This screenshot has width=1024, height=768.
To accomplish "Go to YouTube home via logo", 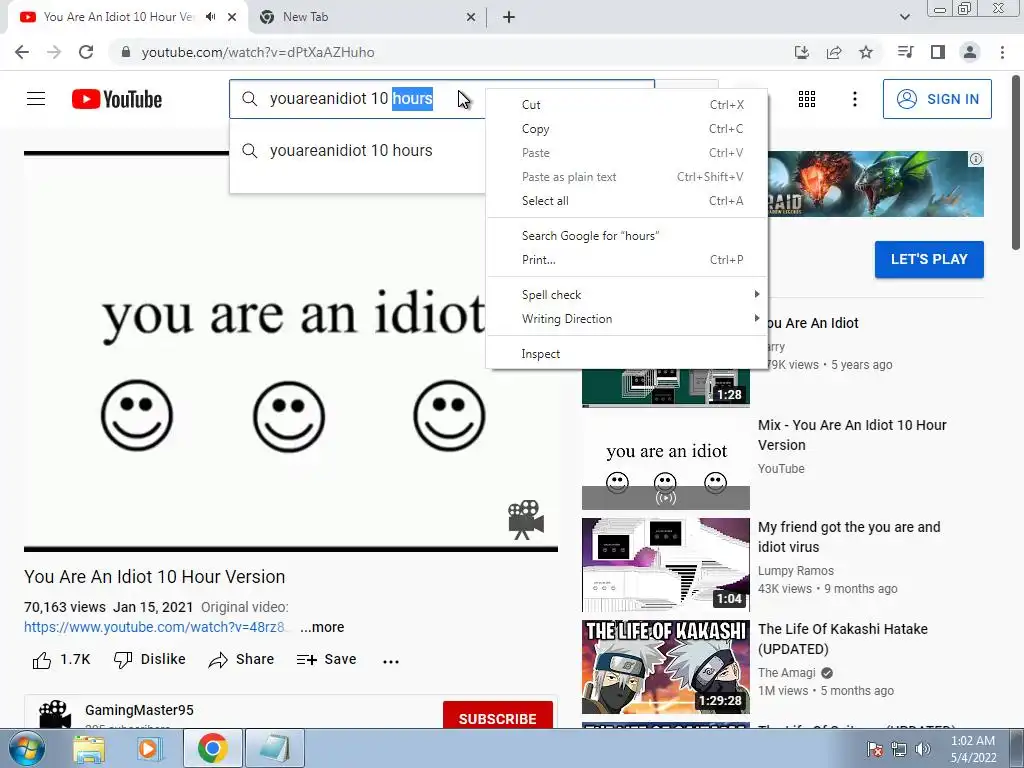I will point(117,99).
